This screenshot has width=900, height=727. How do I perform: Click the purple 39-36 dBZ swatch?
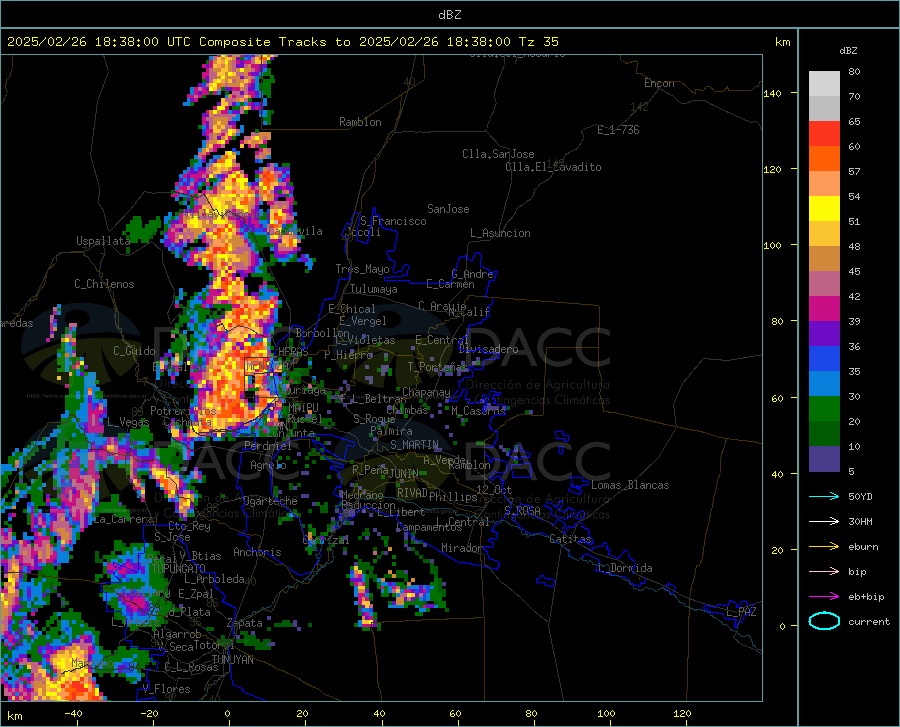click(x=824, y=334)
